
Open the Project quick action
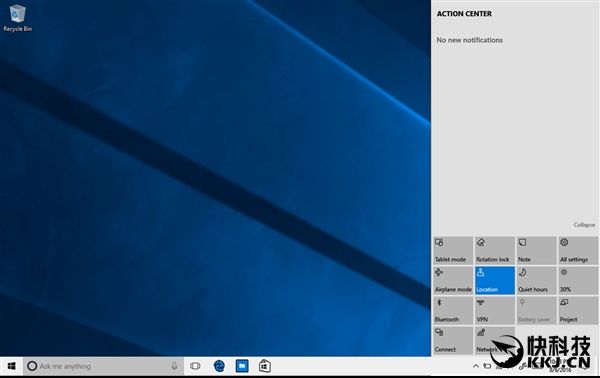pos(578,310)
